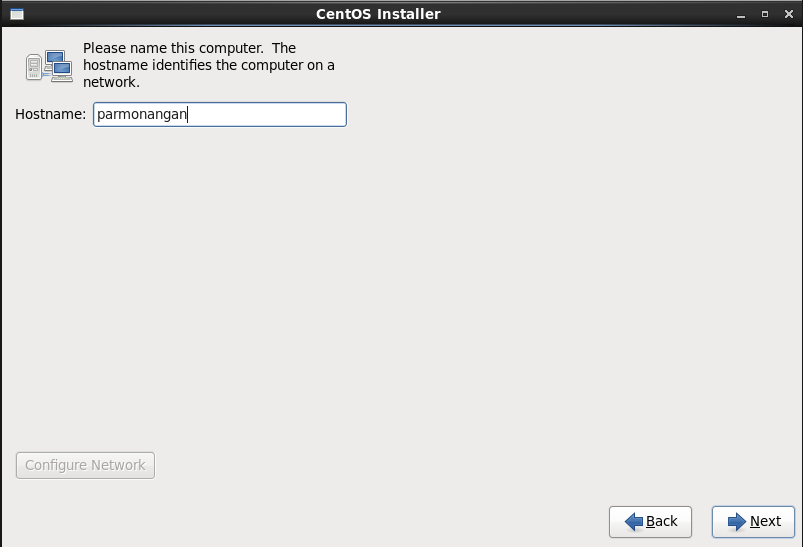Viewport: 803px width, 547px height.
Task: Place cursor in the word parmonangan
Action: pos(141,114)
